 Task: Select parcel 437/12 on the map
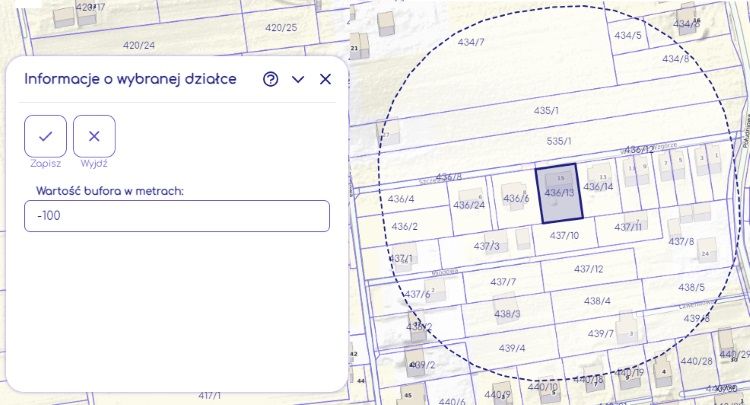(588, 269)
